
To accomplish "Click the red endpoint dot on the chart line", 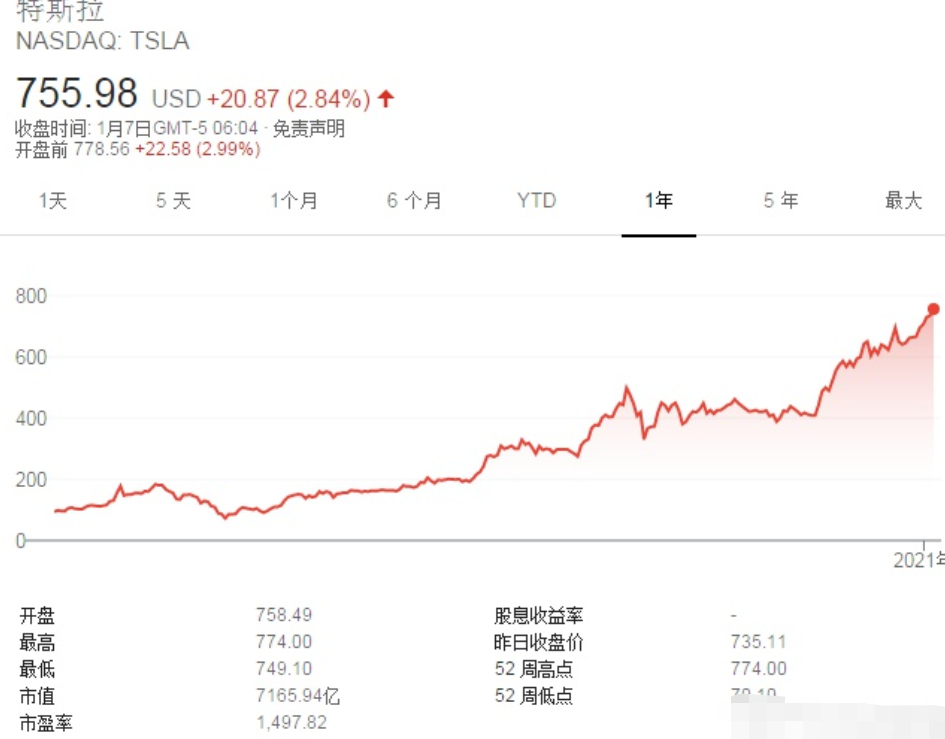I will [x=934, y=309].
